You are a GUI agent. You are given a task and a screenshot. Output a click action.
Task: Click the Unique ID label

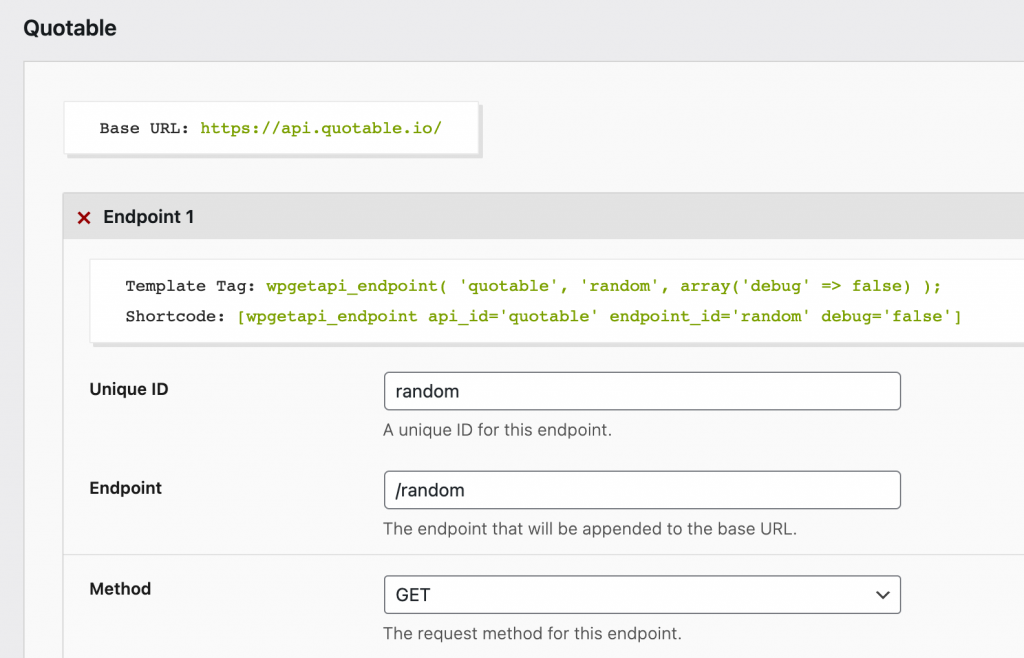click(129, 389)
